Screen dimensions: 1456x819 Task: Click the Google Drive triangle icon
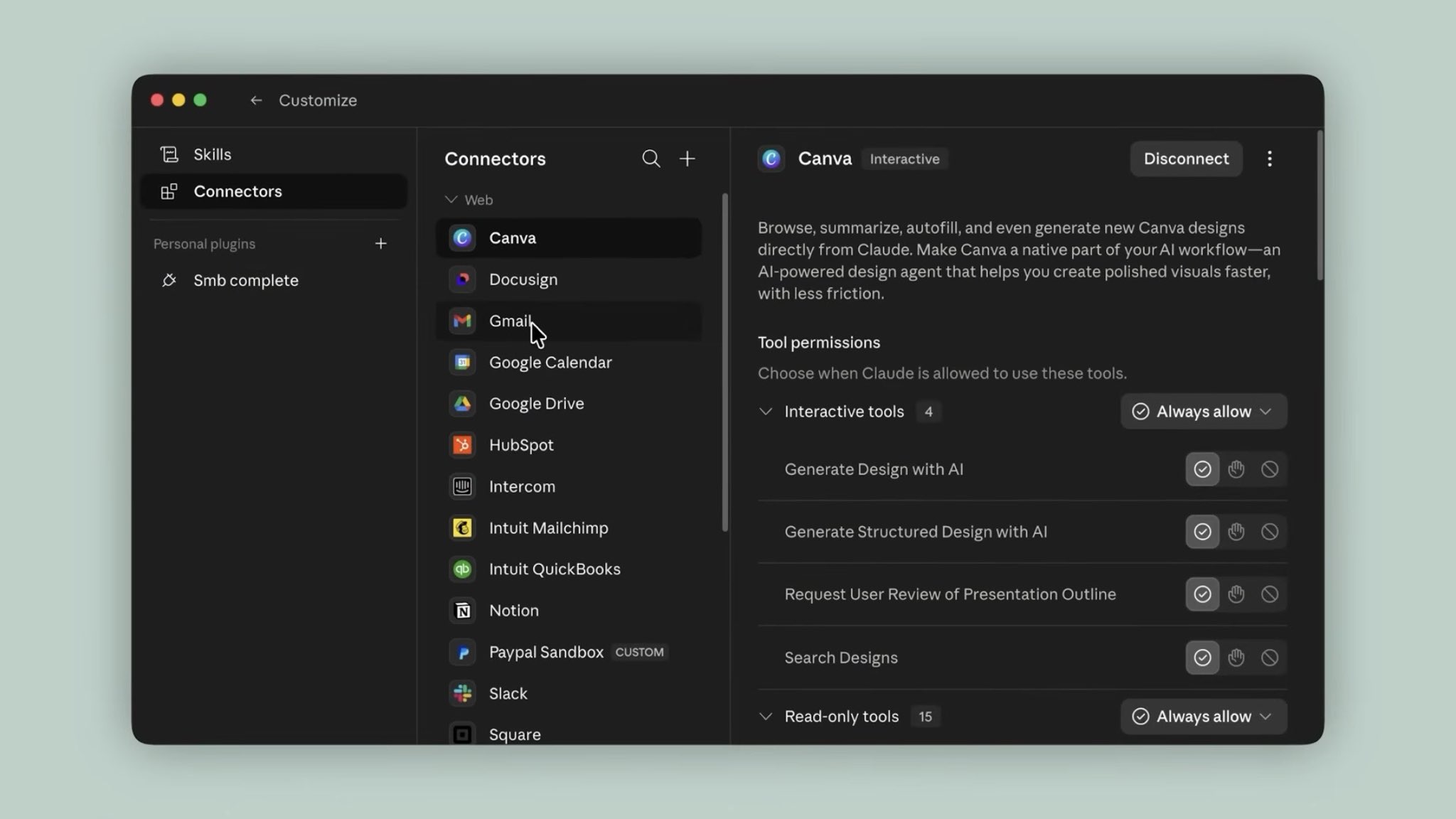462,404
